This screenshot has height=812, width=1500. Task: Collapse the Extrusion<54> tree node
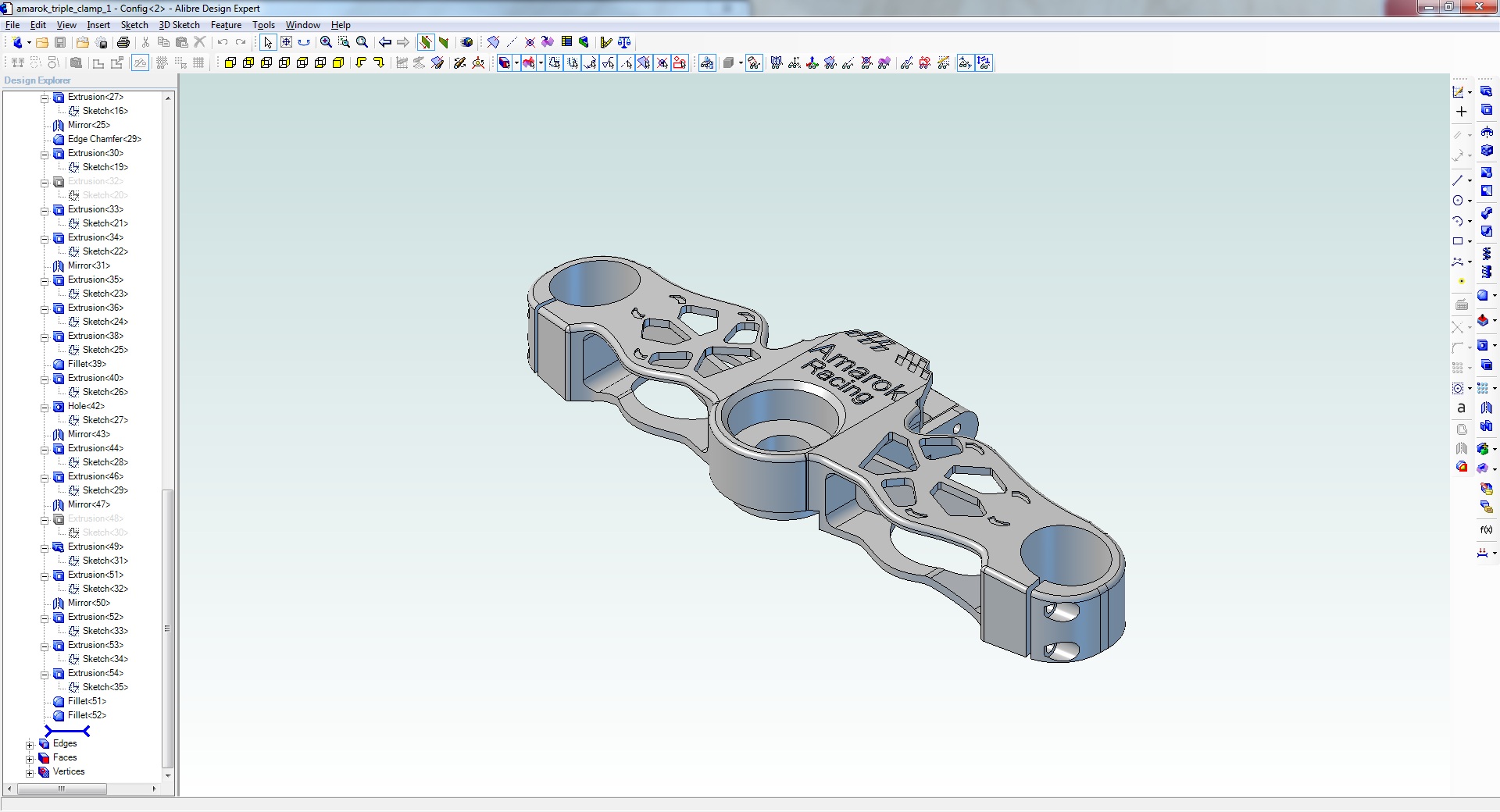tap(45, 674)
